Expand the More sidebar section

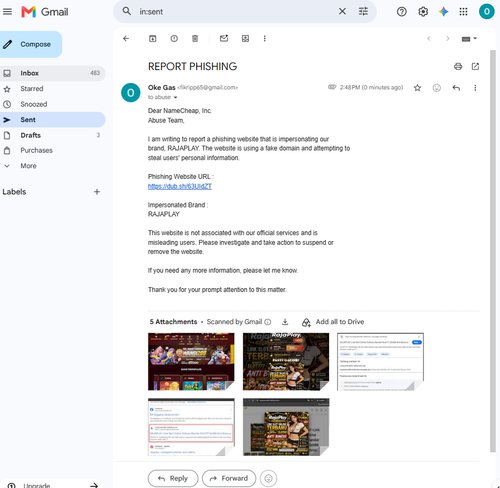pos(52,166)
